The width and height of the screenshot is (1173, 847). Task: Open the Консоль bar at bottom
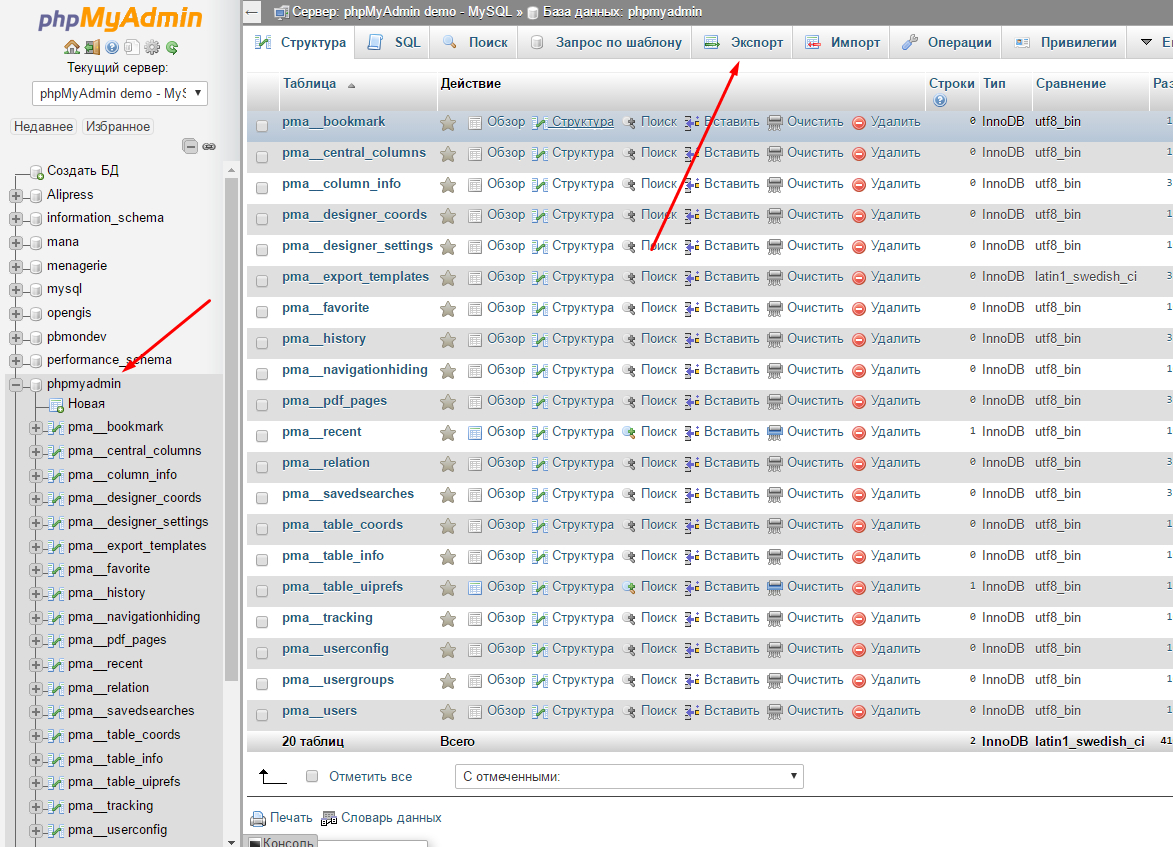pyautogui.click(x=281, y=842)
